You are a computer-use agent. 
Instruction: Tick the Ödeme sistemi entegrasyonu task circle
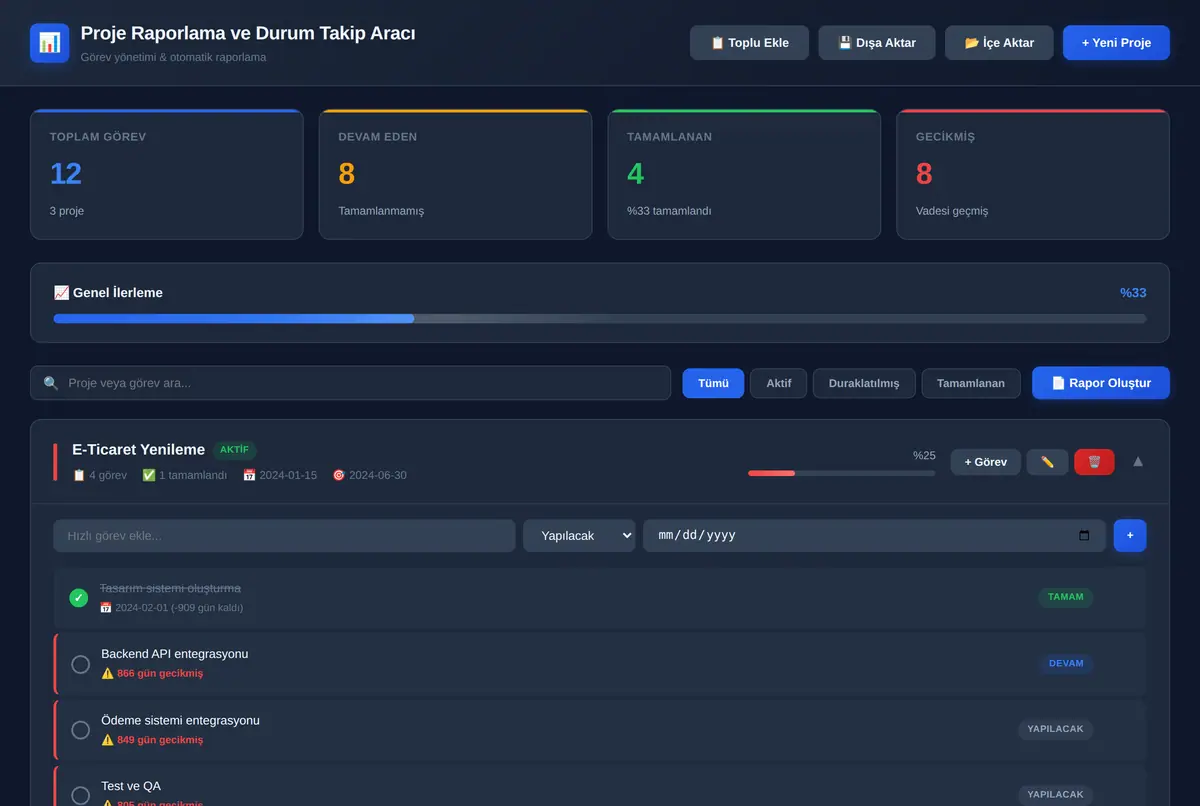point(81,730)
